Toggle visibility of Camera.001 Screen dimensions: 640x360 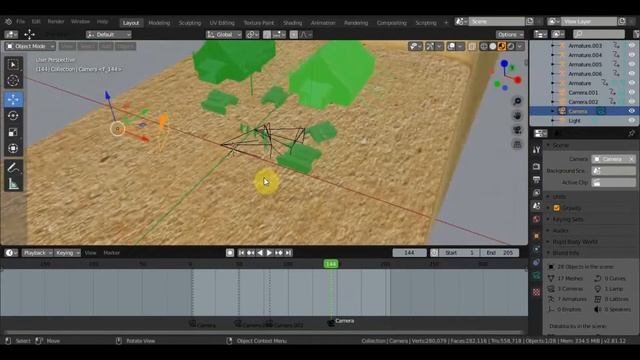pos(632,93)
